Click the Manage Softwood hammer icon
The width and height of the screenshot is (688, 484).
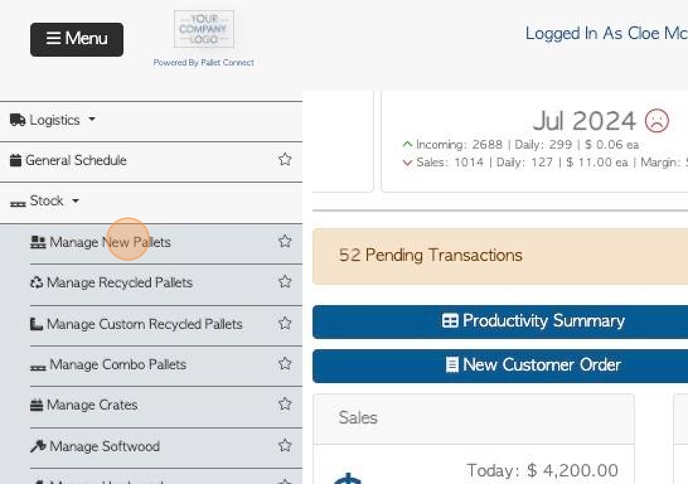coord(38,446)
